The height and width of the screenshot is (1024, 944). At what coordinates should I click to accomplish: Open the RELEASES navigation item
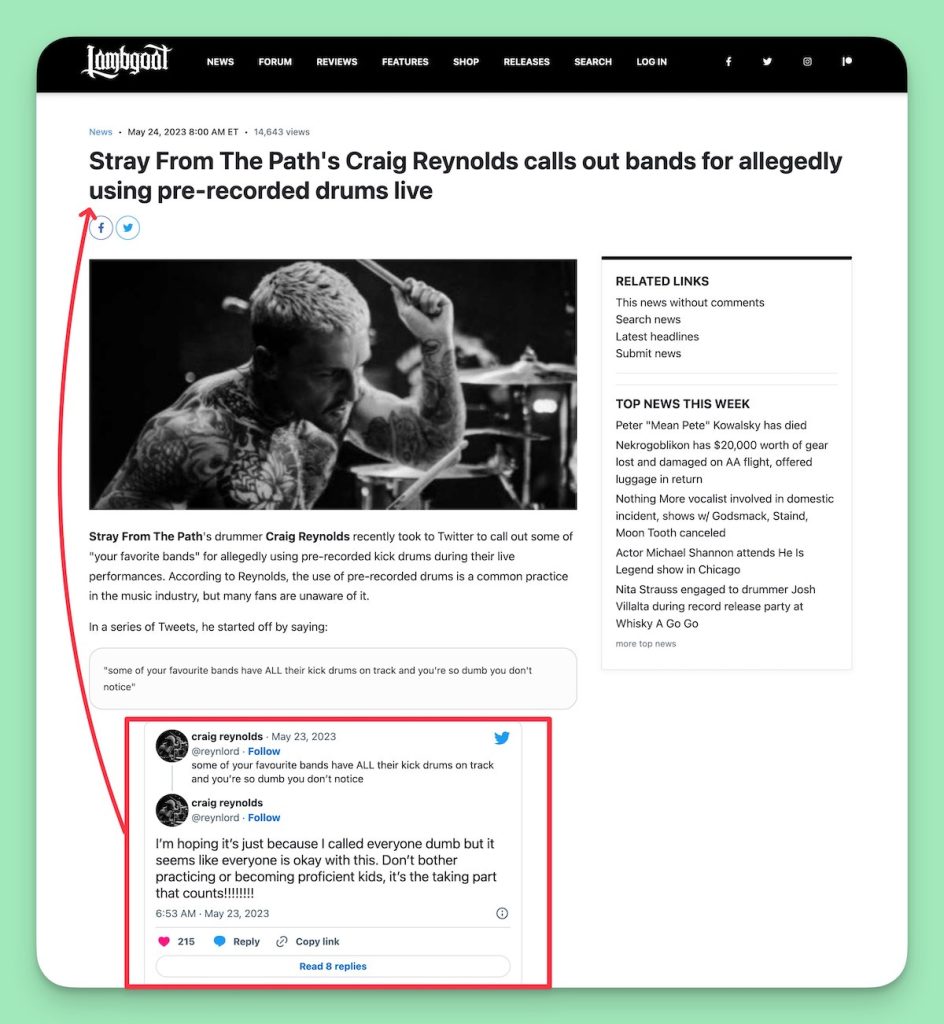526,61
